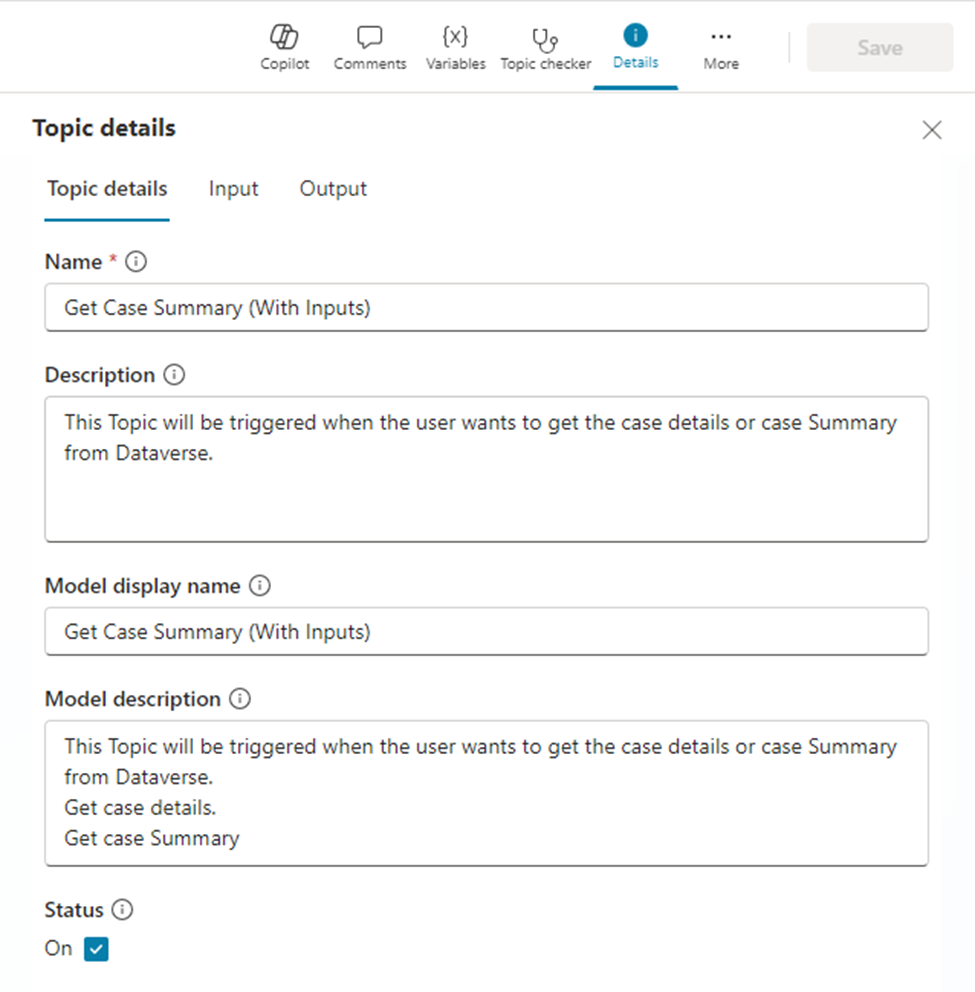Image resolution: width=975 pixels, height=992 pixels.
Task: Open the Copilot panel
Action: pyautogui.click(x=285, y=48)
